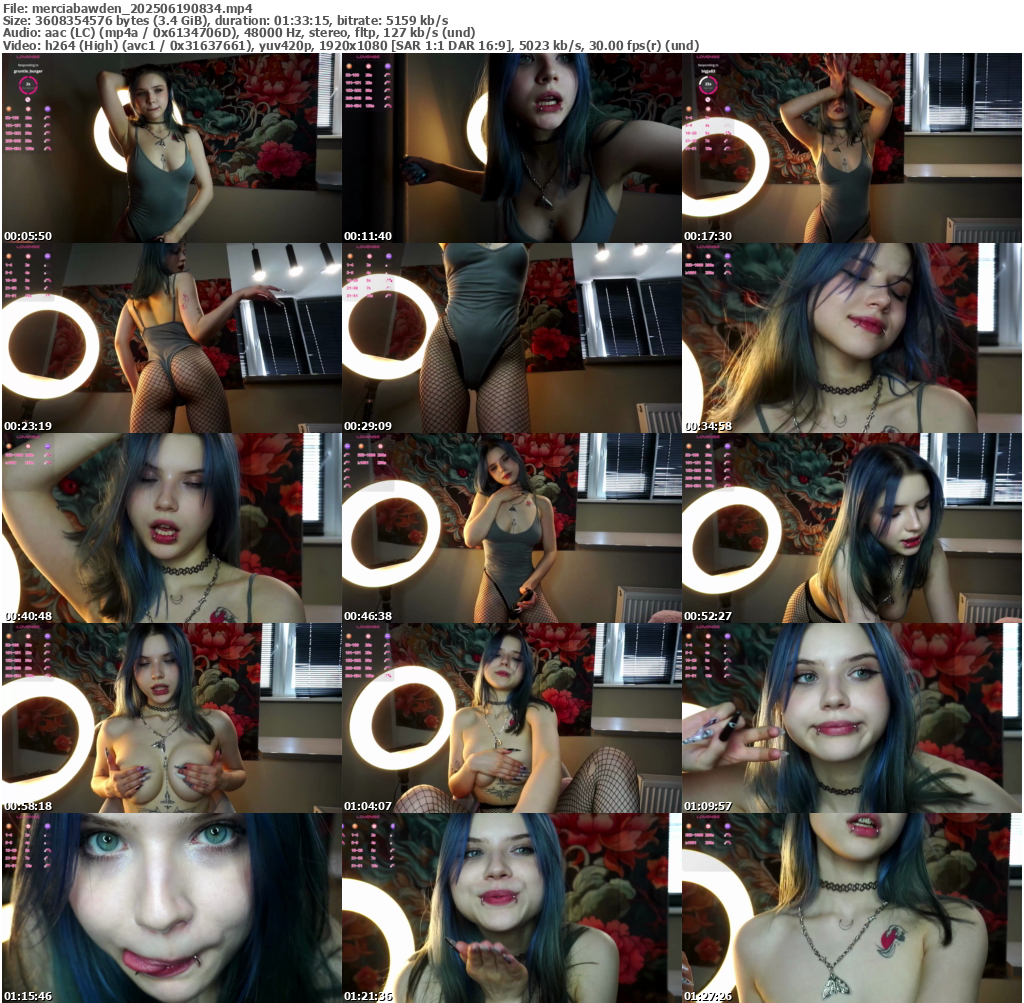Select the thumbnail timestamped 00:29:09
The height and width of the screenshot is (1003, 1024).
[x=511, y=337]
